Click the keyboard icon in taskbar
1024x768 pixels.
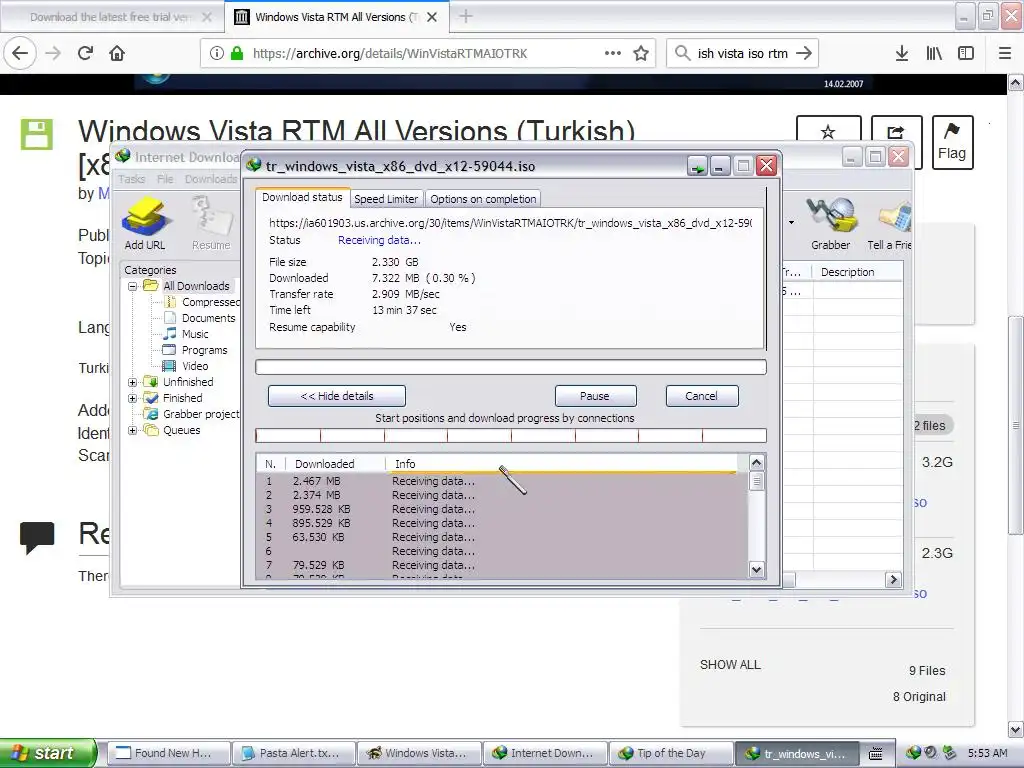[876, 753]
